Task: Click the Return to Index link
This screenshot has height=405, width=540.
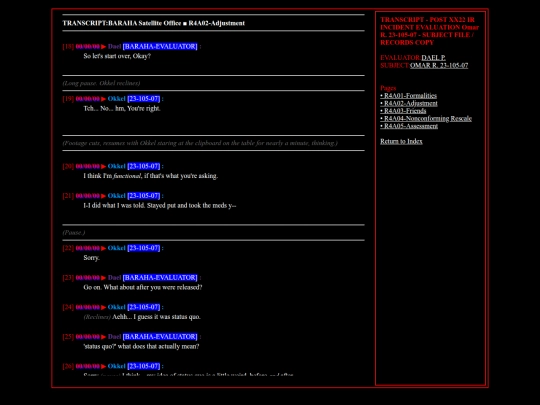Action: [401, 141]
